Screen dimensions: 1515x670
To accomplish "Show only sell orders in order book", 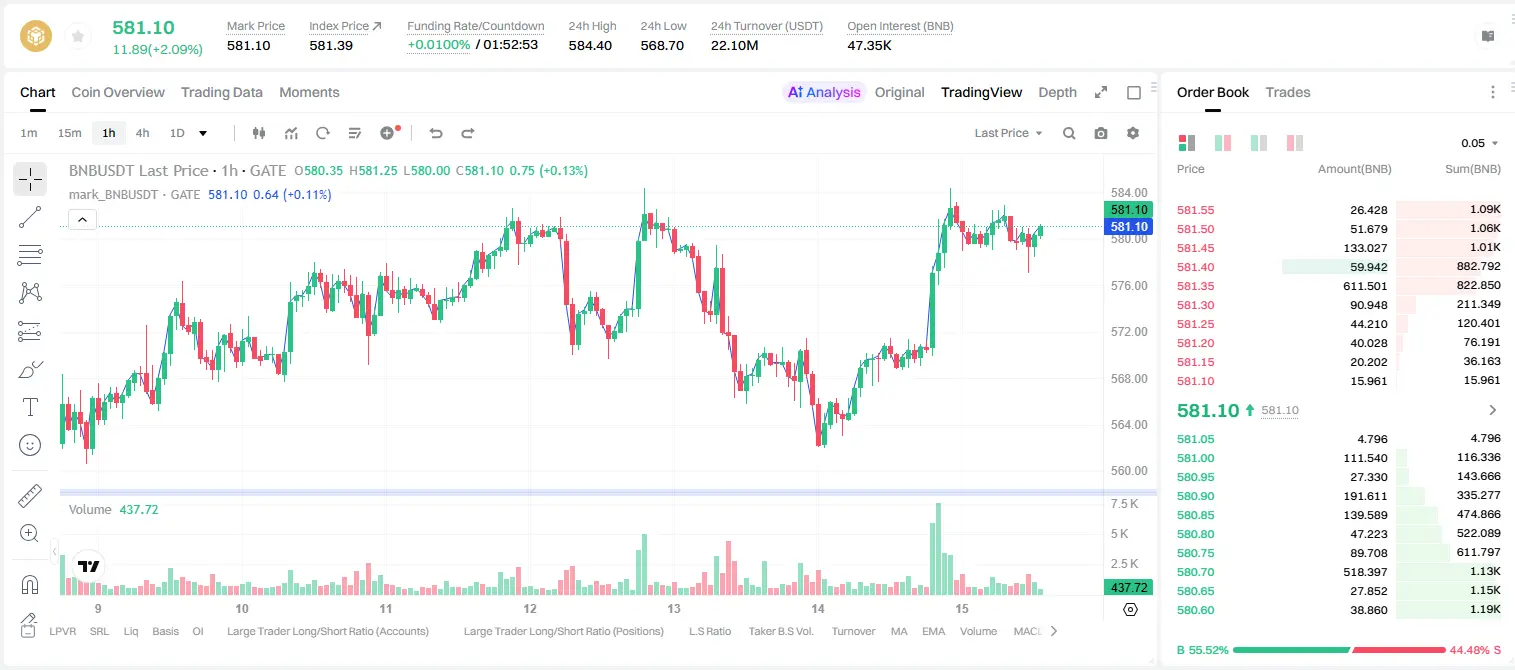I will 1295,143.
